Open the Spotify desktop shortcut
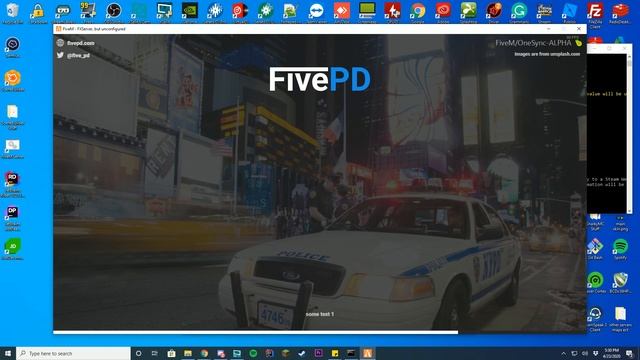Screen dimensions: 640x360 [620, 249]
